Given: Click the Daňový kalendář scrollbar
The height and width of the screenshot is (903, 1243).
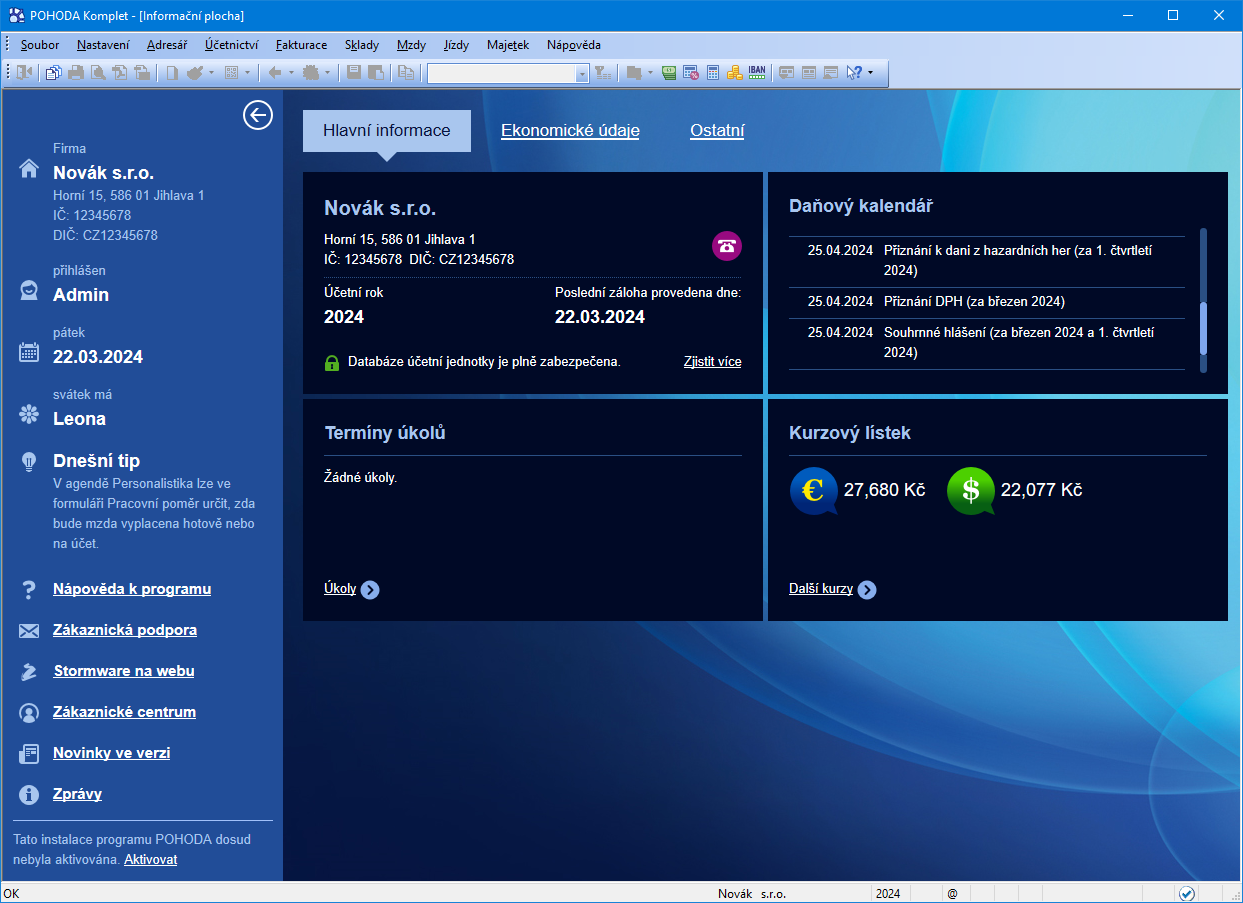Looking at the screenshot, I should click(x=1203, y=328).
